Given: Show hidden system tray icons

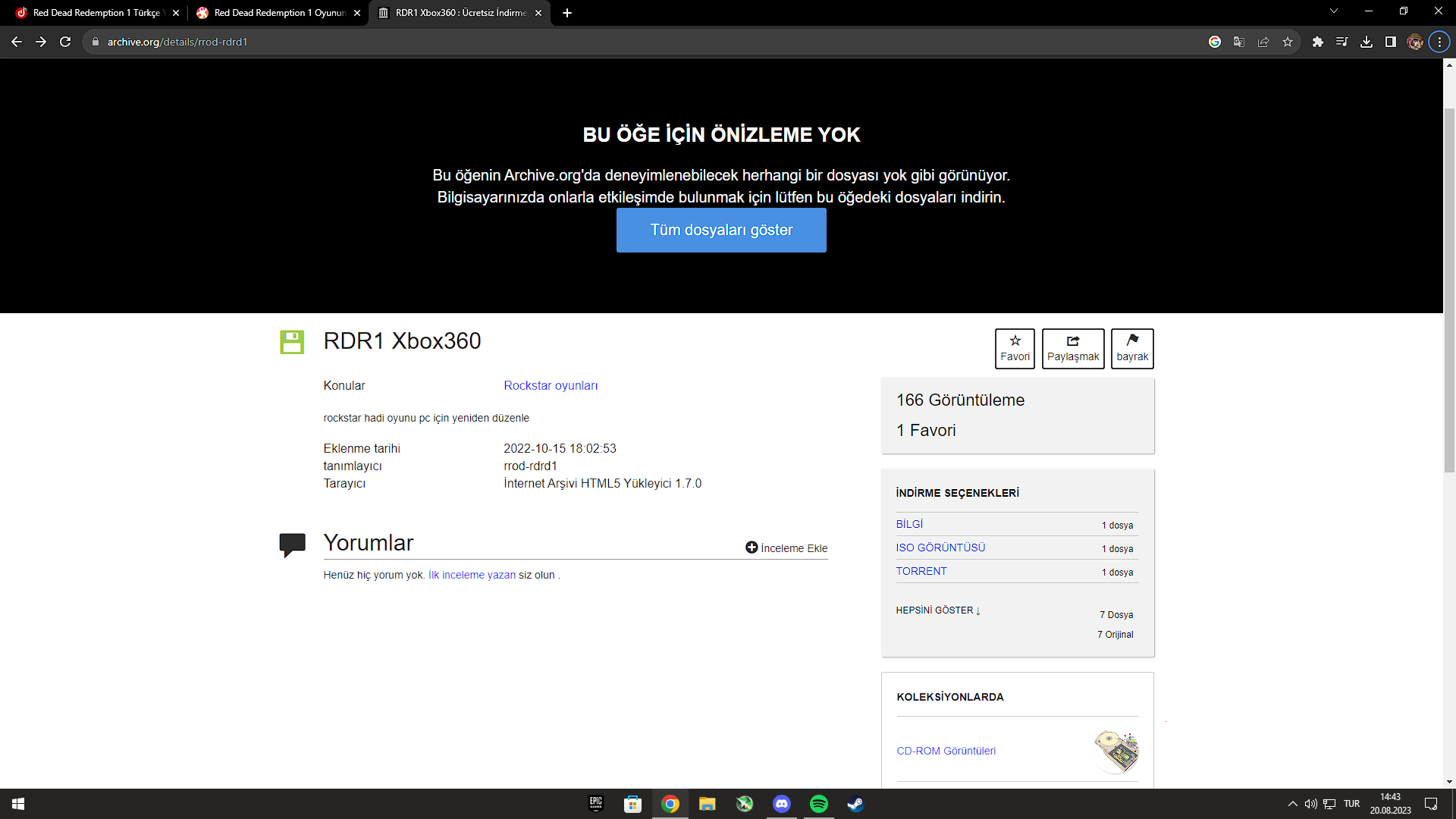Looking at the screenshot, I should (1292, 804).
